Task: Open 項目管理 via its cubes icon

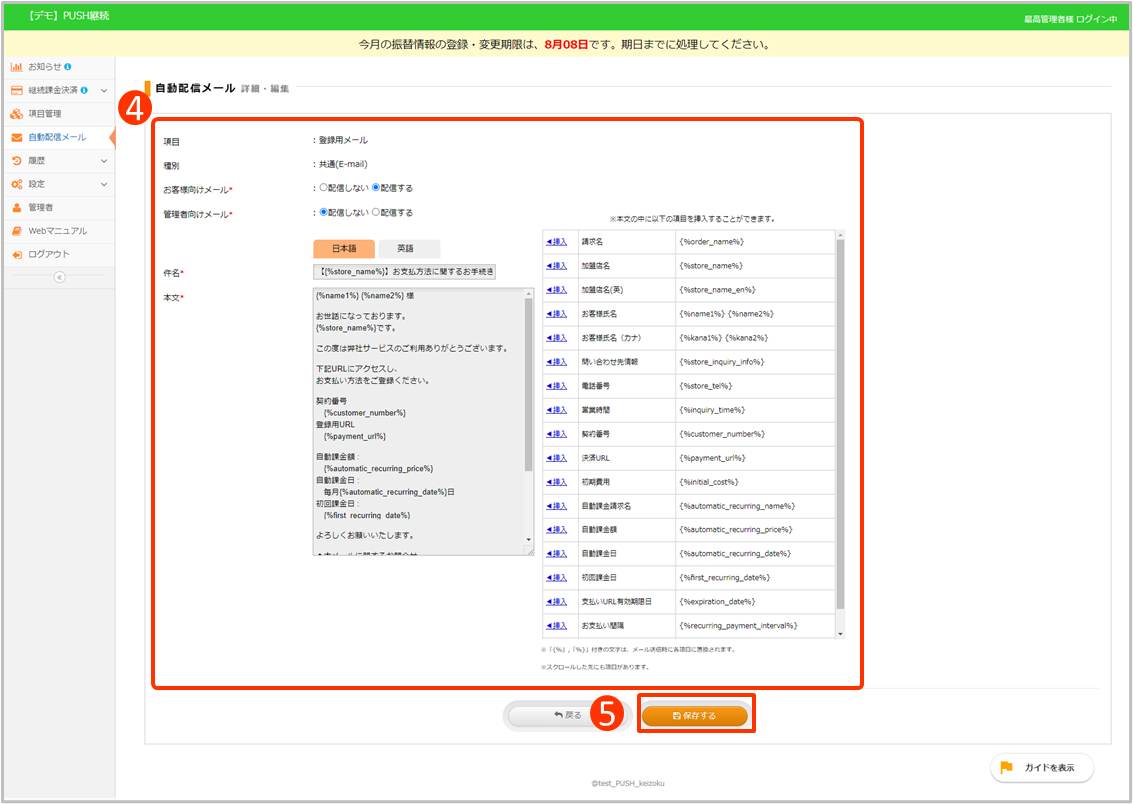Action: (17, 114)
